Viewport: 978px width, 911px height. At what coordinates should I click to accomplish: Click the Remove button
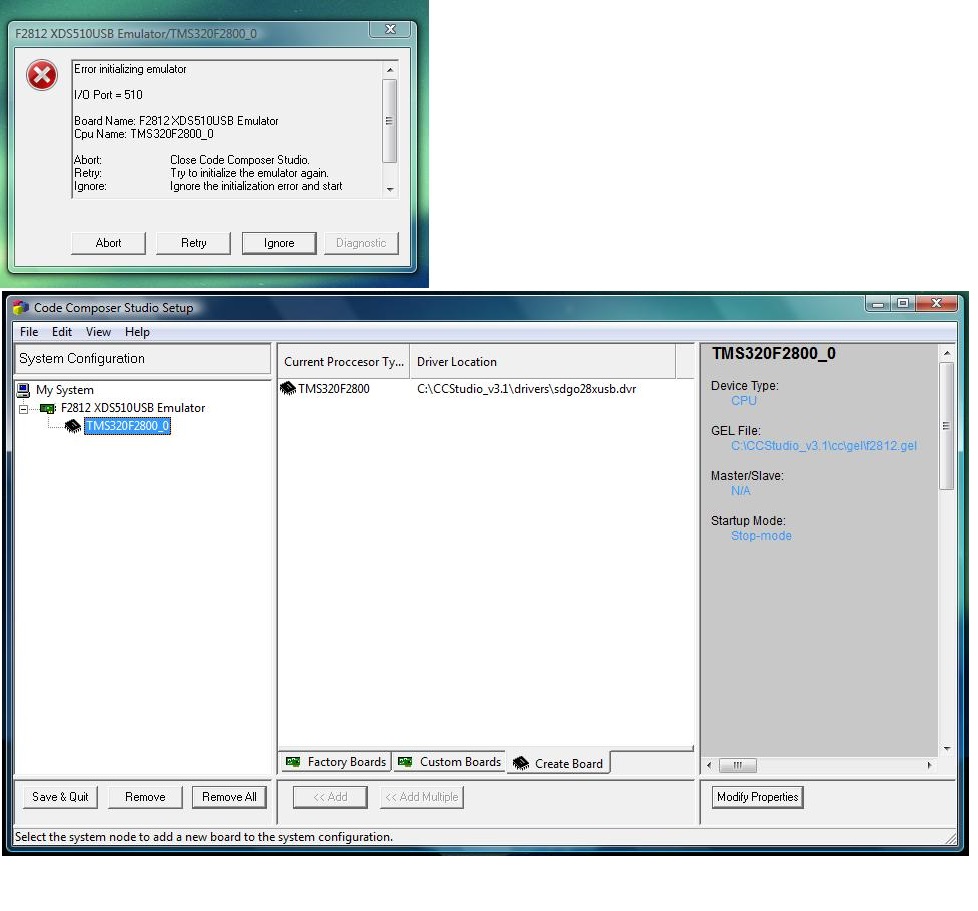tap(145, 797)
